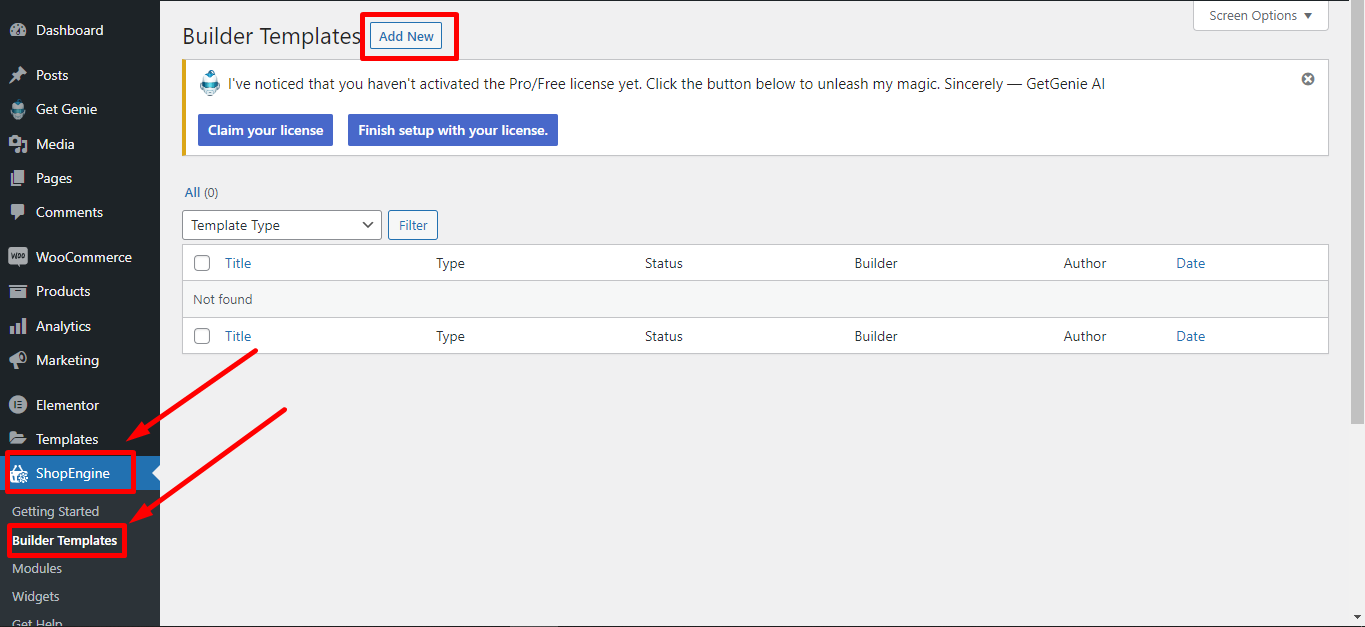This screenshot has width=1365, height=627.
Task: Open the Dashboard menu label
Action: click(x=69, y=31)
